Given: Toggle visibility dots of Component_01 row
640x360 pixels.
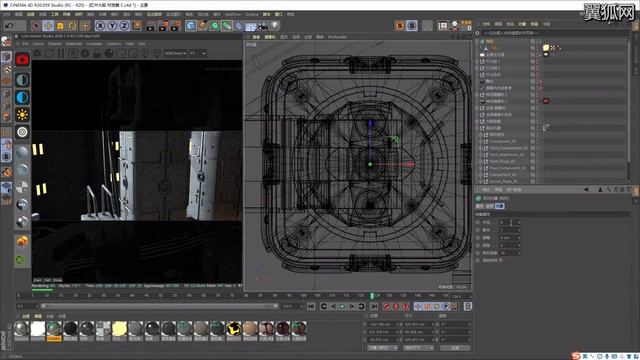Looking at the screenshot, I should pyautogui.click(x=538, y=142).
